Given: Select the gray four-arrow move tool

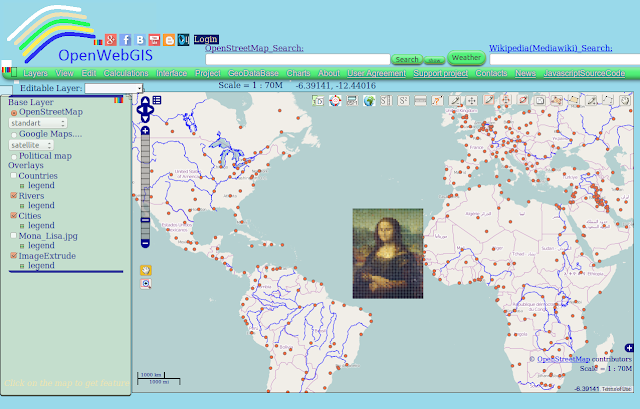Looking at the screenshot, I should [x=471, y=100].
